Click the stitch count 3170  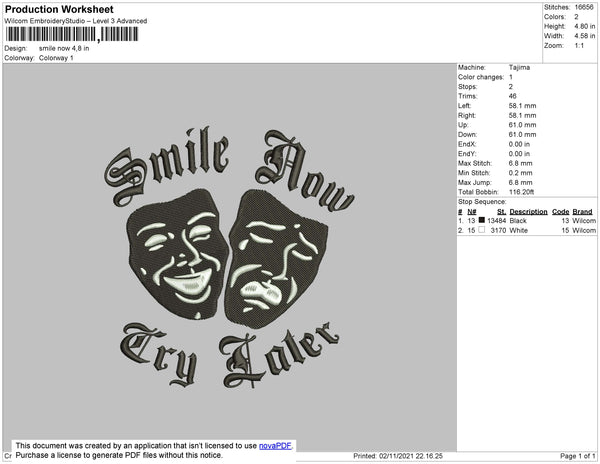[x=498, y=230]
